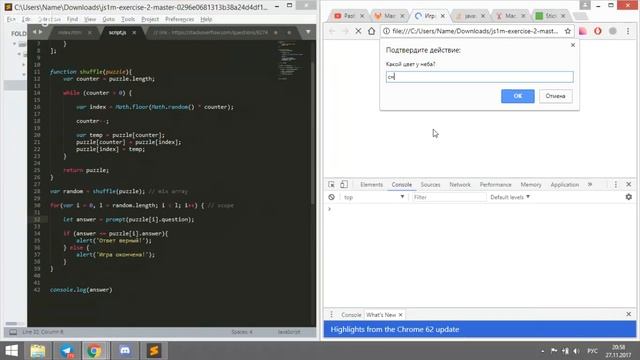Go to previous tab arrow in Sublime
The height and width of the screenshot is (360, 640).
[x=35, y=32]
